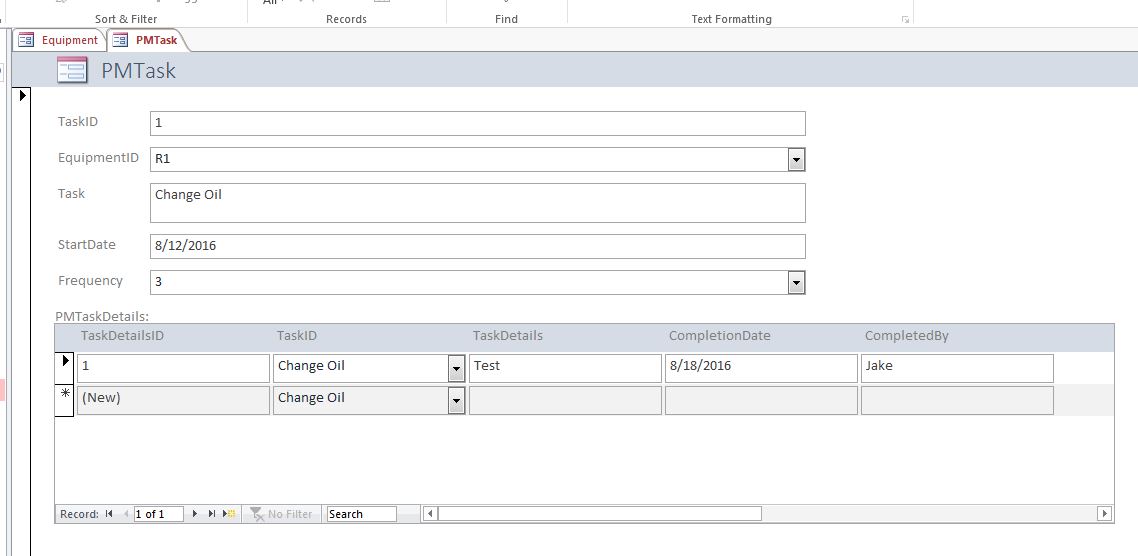Click the main form record selector arrow
Image resolution: width=1138 pixels, height=556 pixels.
[22, 95]
